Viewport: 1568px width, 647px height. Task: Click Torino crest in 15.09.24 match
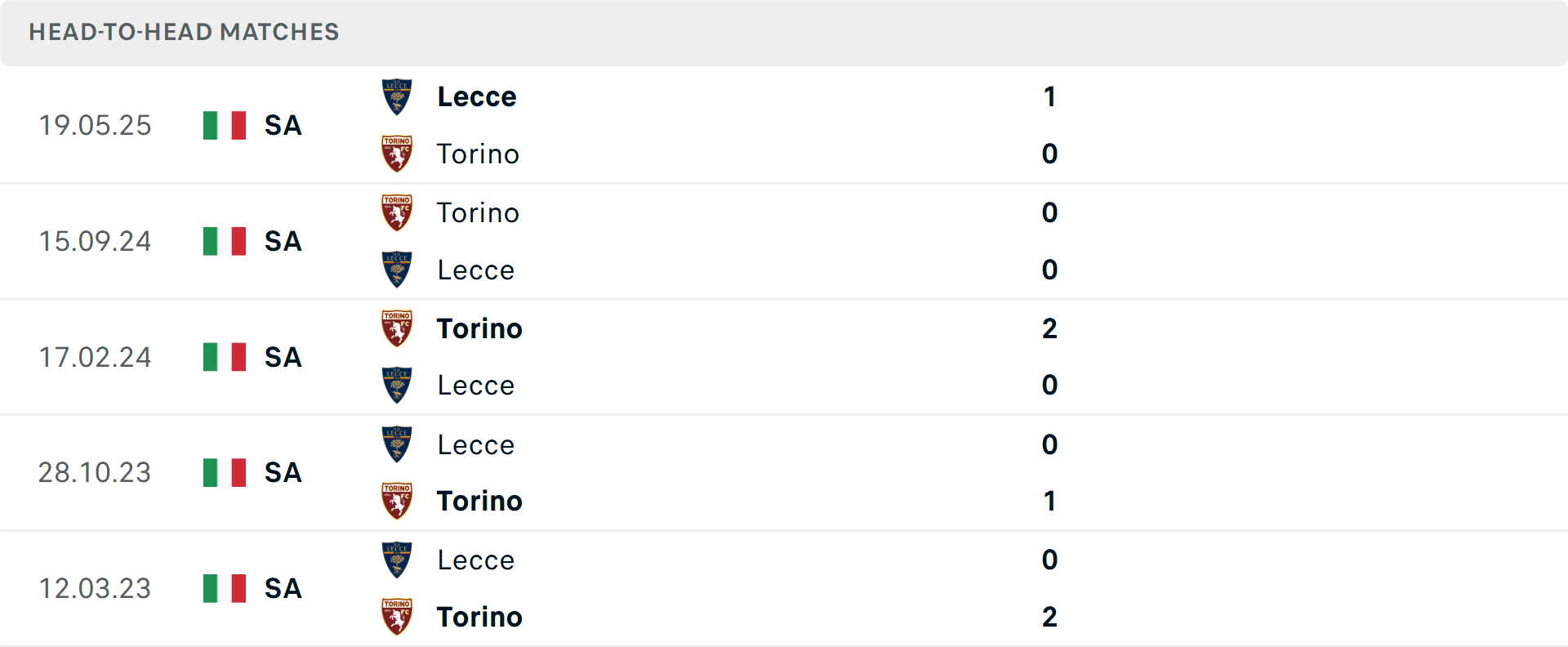click(397, 212)
